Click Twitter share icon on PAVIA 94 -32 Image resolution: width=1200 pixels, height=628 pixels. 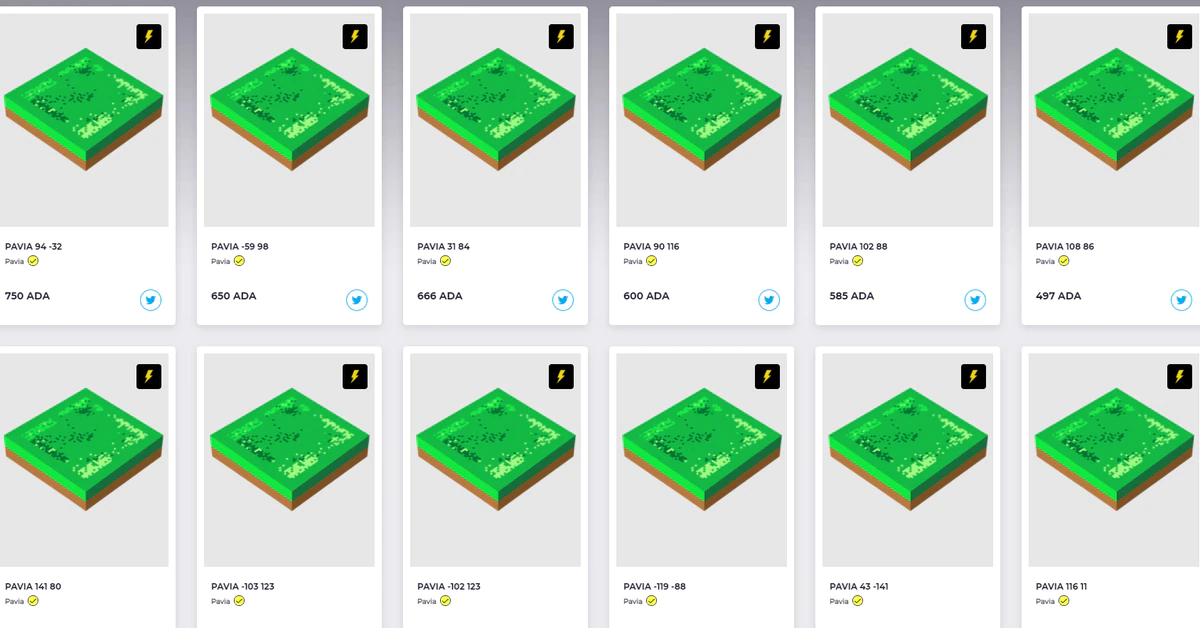click(x=151, y=299)
